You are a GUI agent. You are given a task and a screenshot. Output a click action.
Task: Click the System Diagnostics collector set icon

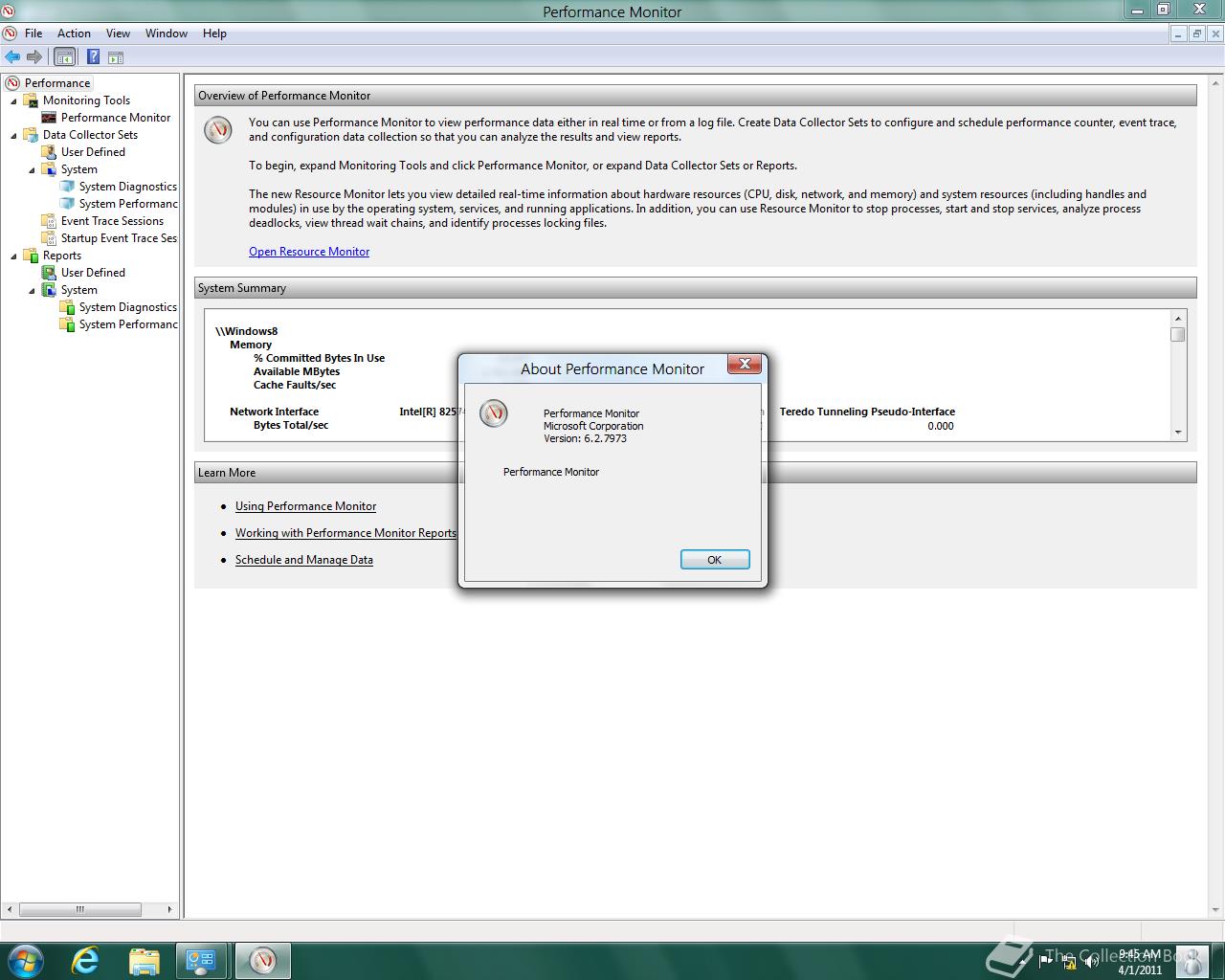pyautogui.click(x=67, y=187)
